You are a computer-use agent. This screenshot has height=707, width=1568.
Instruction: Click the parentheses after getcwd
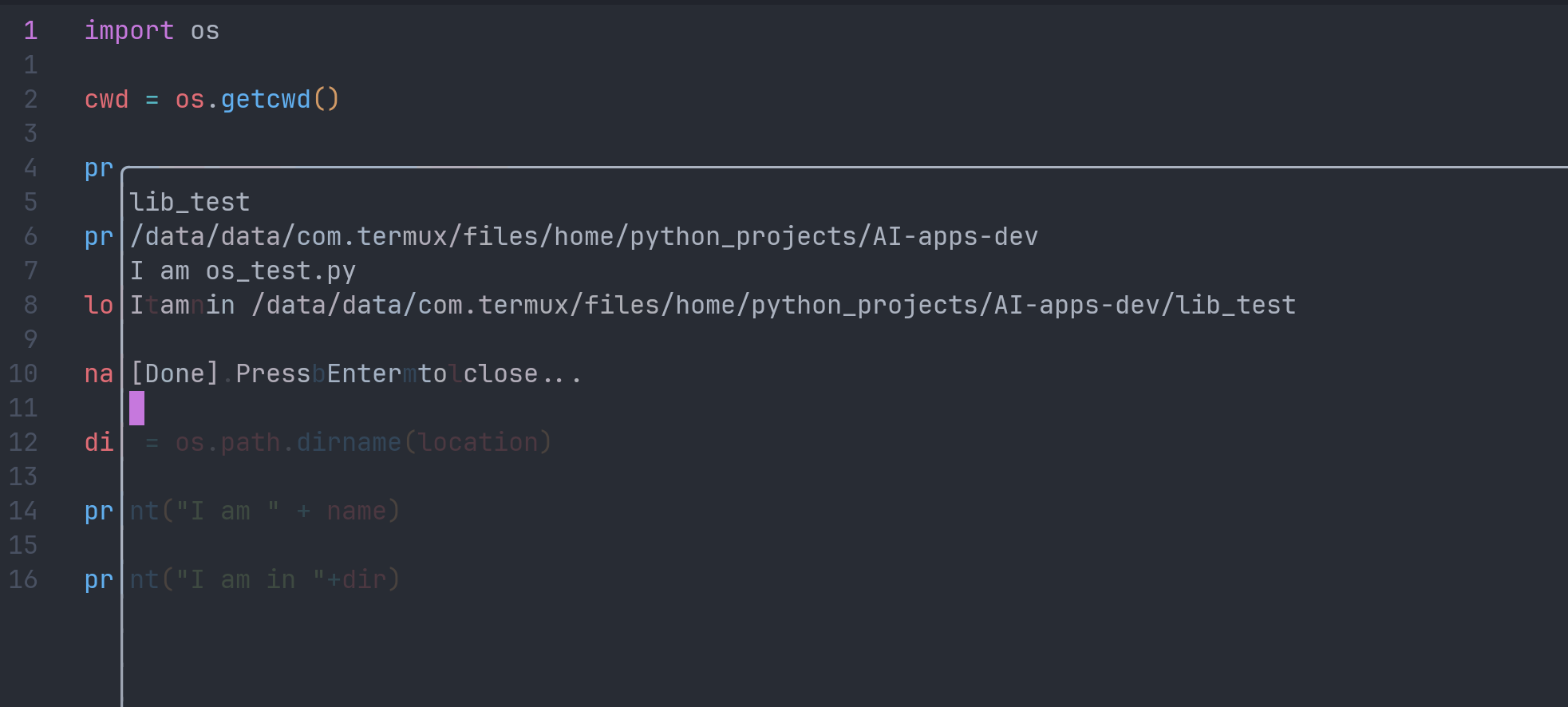pos(326,99)
